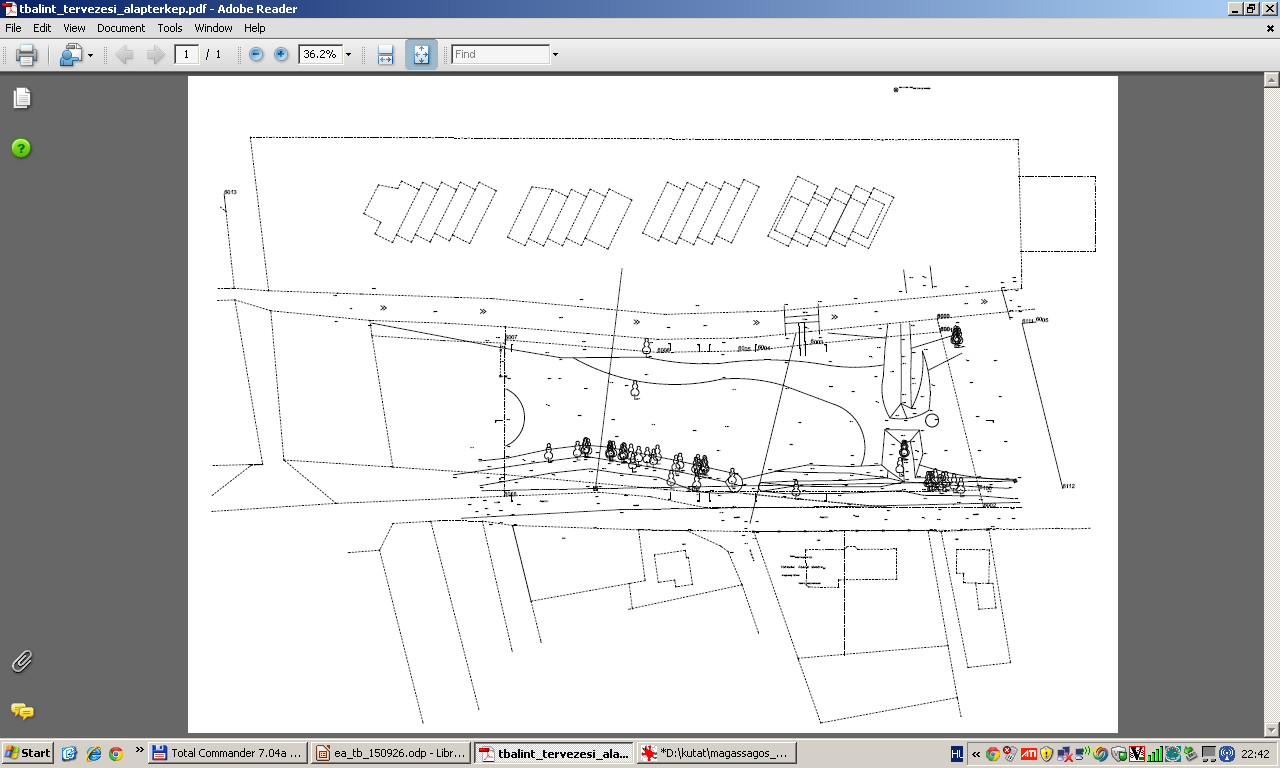
Task: Click the 22:42 clock in taskbar
Action: click(x=1255, y=754)
